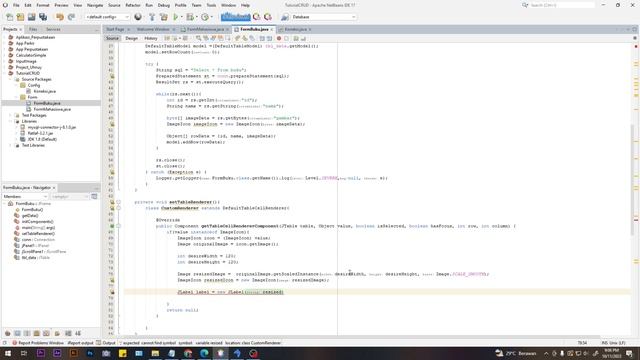
Task: Click the Clean and Build icon
Action: pos(164,17)
